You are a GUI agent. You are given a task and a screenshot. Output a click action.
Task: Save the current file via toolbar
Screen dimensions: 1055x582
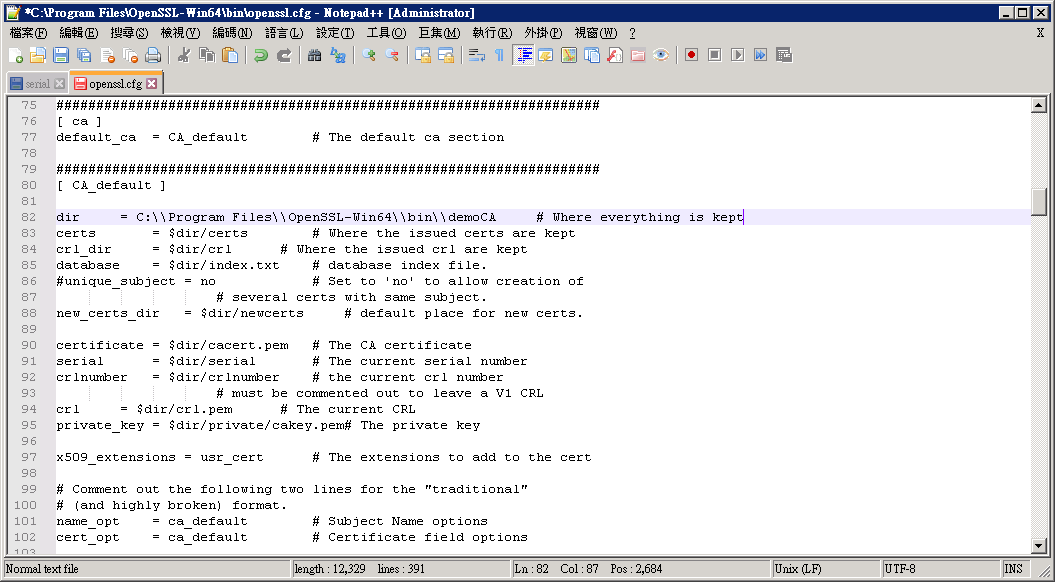(61, 56)
